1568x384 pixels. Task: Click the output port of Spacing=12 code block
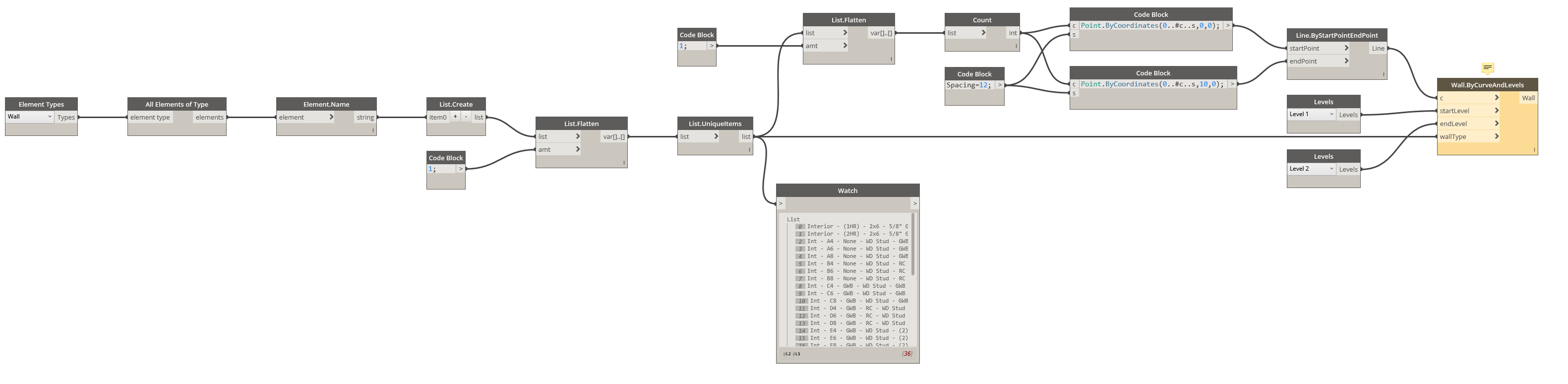tap(1000, 85)
